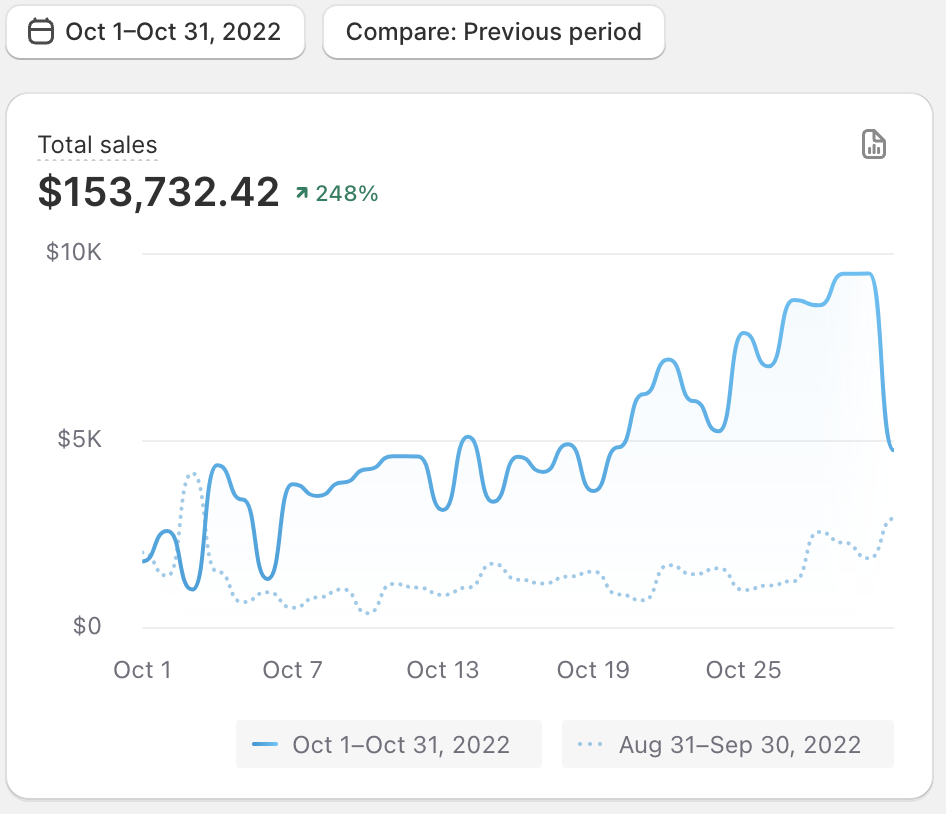
Task: Toggle the Aug 31–Sep 30, 2022 legend series
Action: 728,744
